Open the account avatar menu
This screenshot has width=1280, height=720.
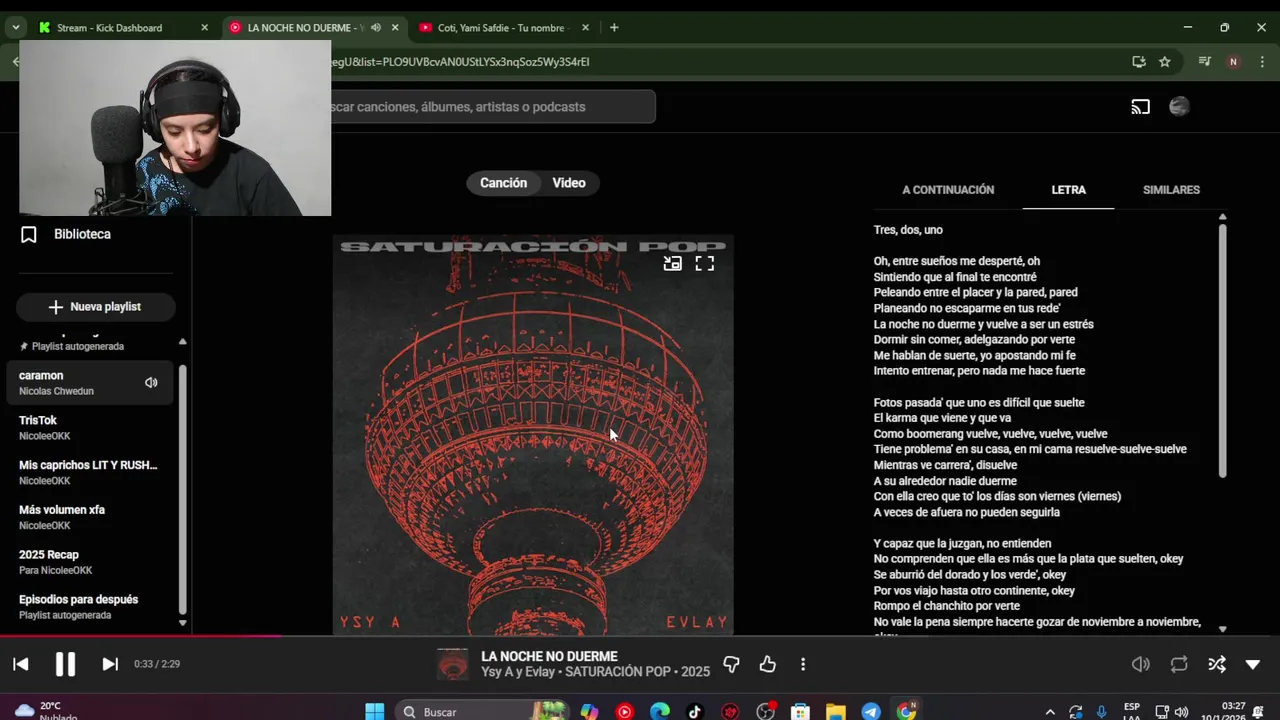[x=1179, y=107]
